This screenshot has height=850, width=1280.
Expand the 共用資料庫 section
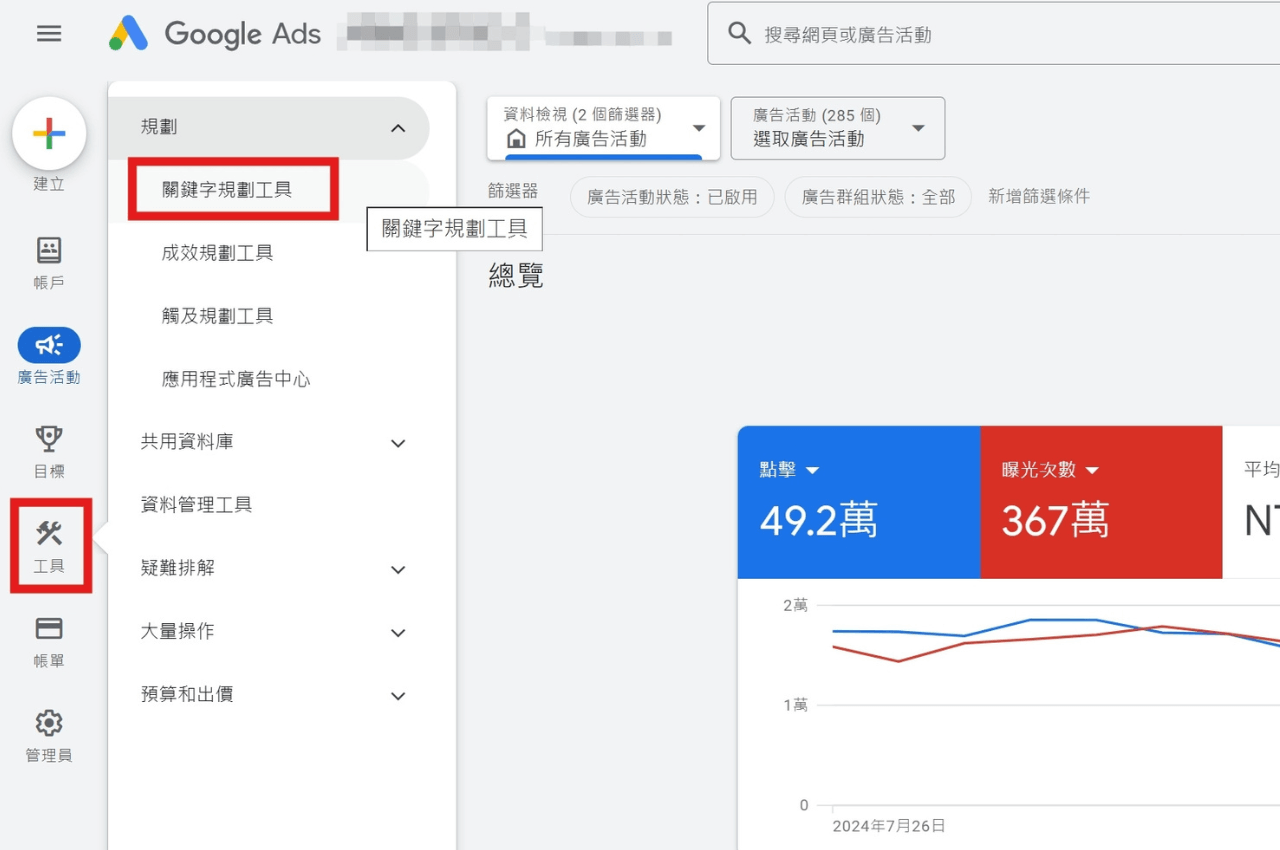coord(398,443)
